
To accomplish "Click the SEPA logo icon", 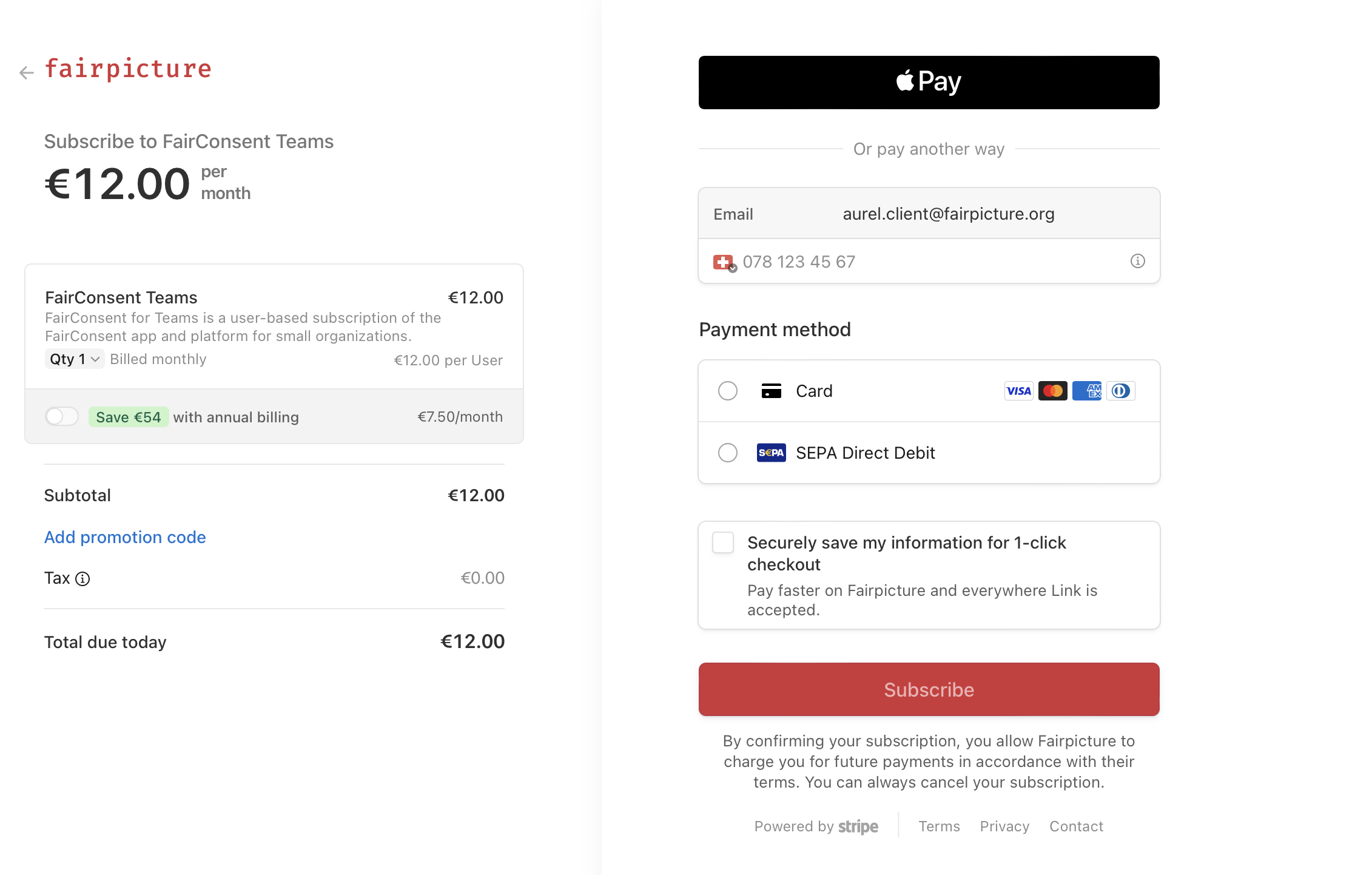I will [x=772, y=453].
